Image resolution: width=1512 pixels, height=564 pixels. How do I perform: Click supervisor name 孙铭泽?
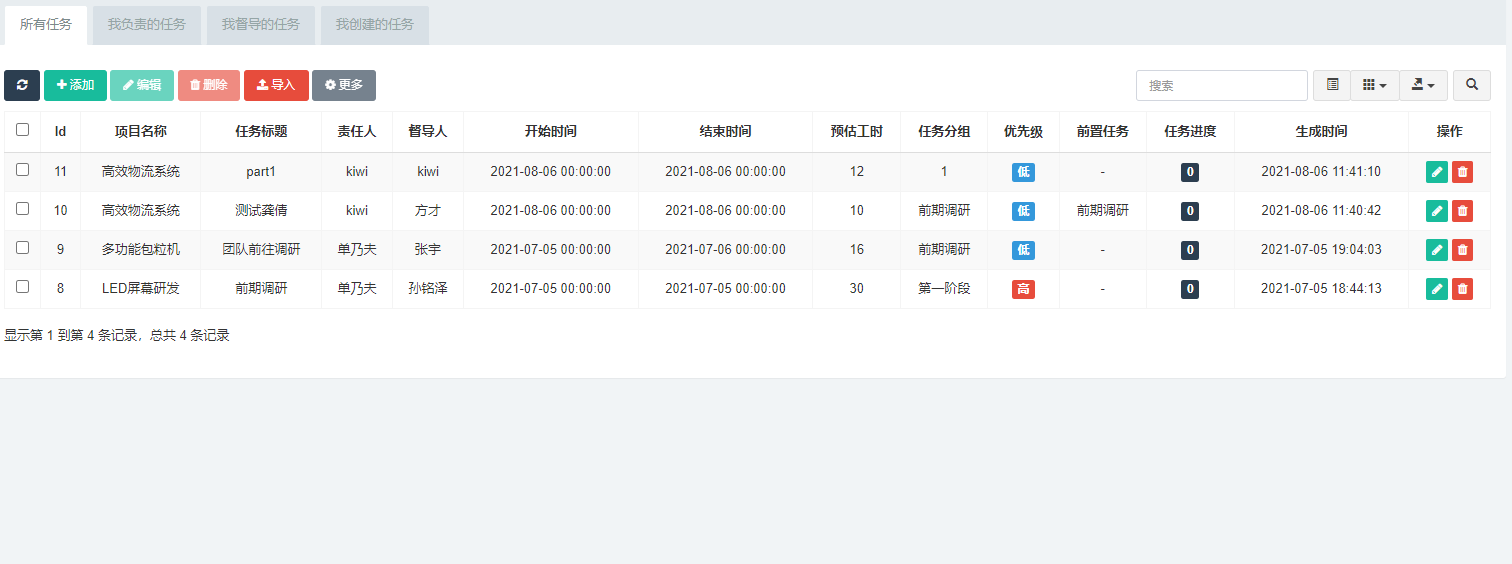pyautogui.click(x=428, y=288)
